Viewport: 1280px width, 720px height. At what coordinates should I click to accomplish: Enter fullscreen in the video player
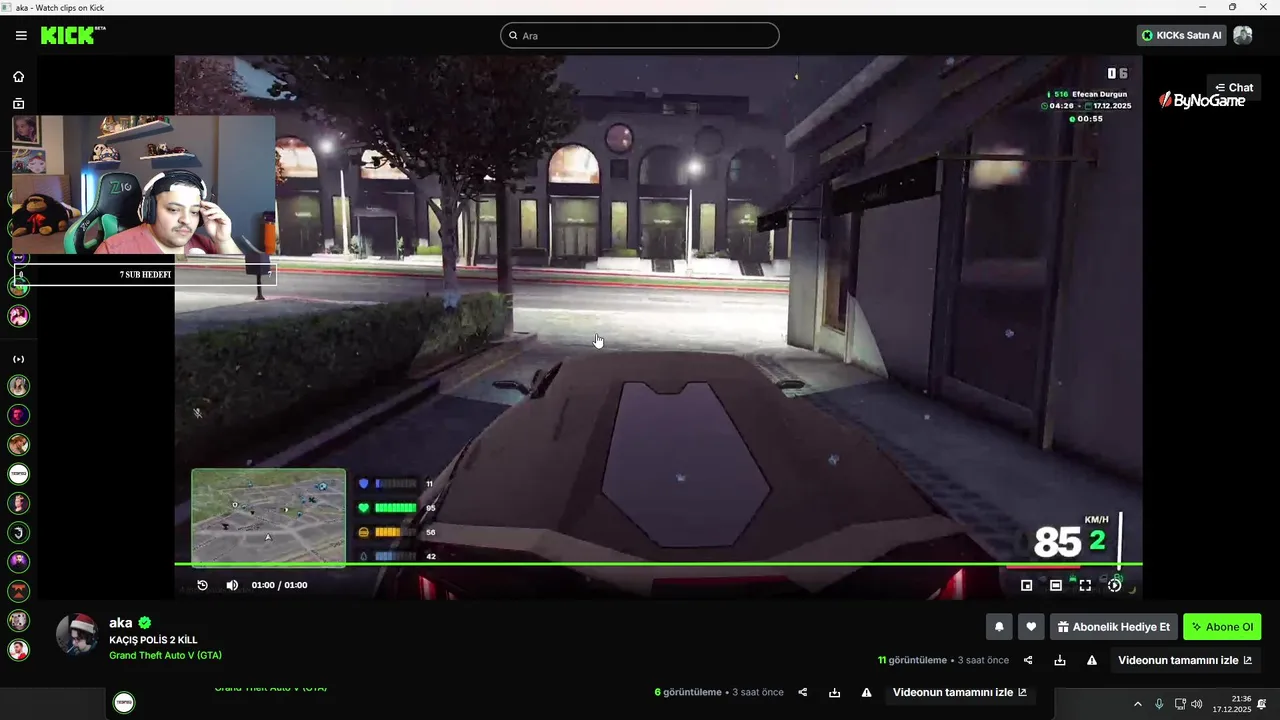1085,585
